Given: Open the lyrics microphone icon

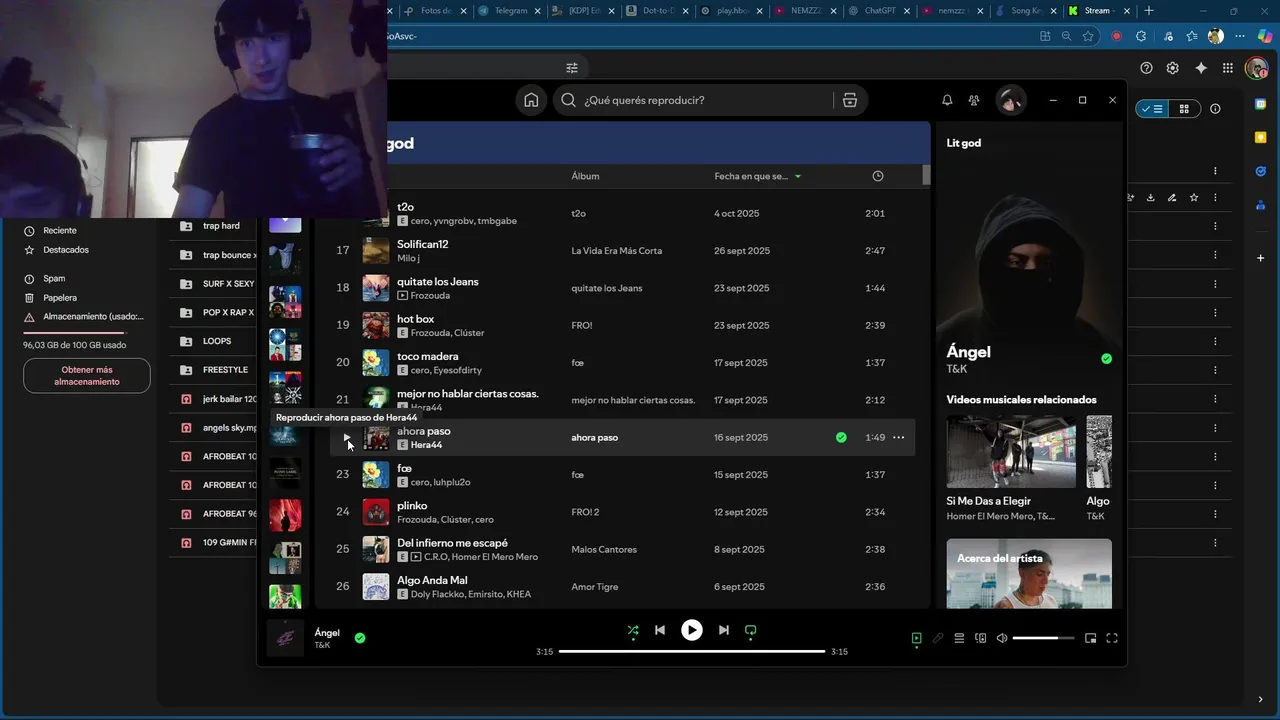Looking at the screenshot, I should [938, 638].
